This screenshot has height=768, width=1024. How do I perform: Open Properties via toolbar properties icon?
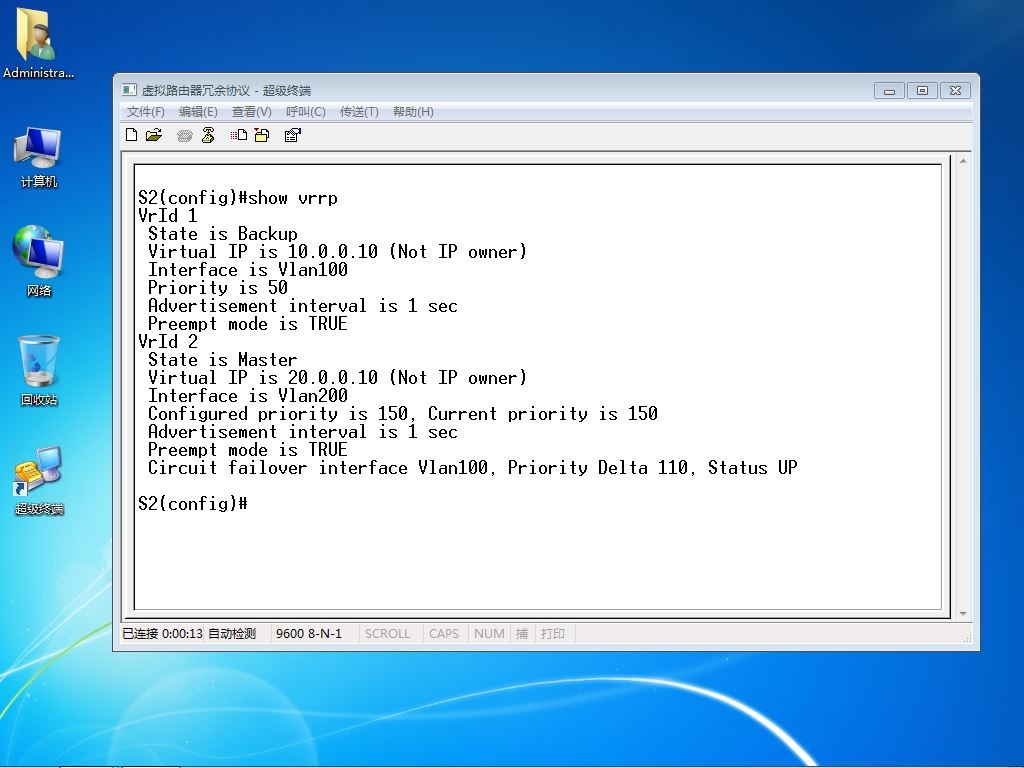point(293,135)
